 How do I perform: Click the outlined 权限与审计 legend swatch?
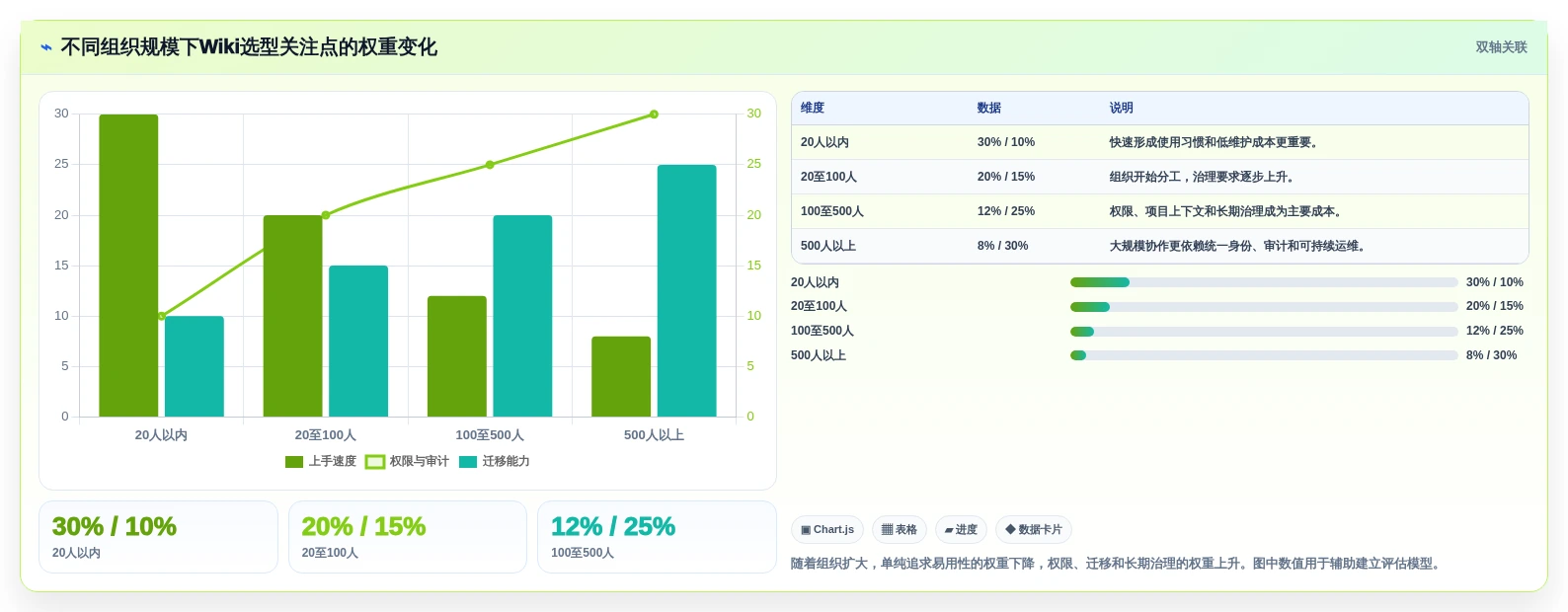coord(375,461)
